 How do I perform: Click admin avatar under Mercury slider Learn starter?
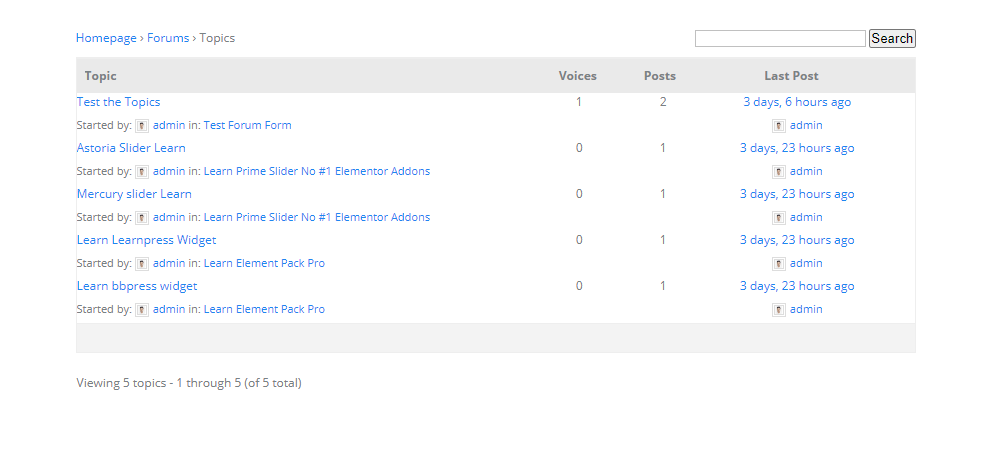click(x=142, y=218)
